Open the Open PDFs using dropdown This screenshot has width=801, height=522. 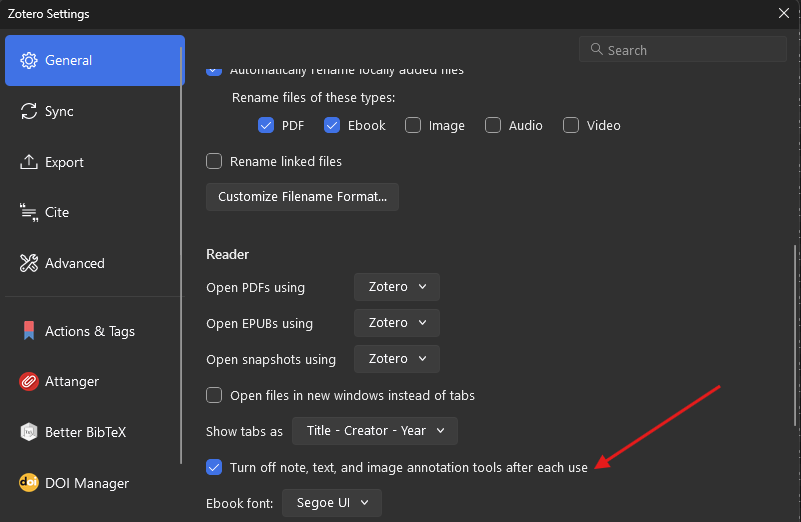click(397, 287)
